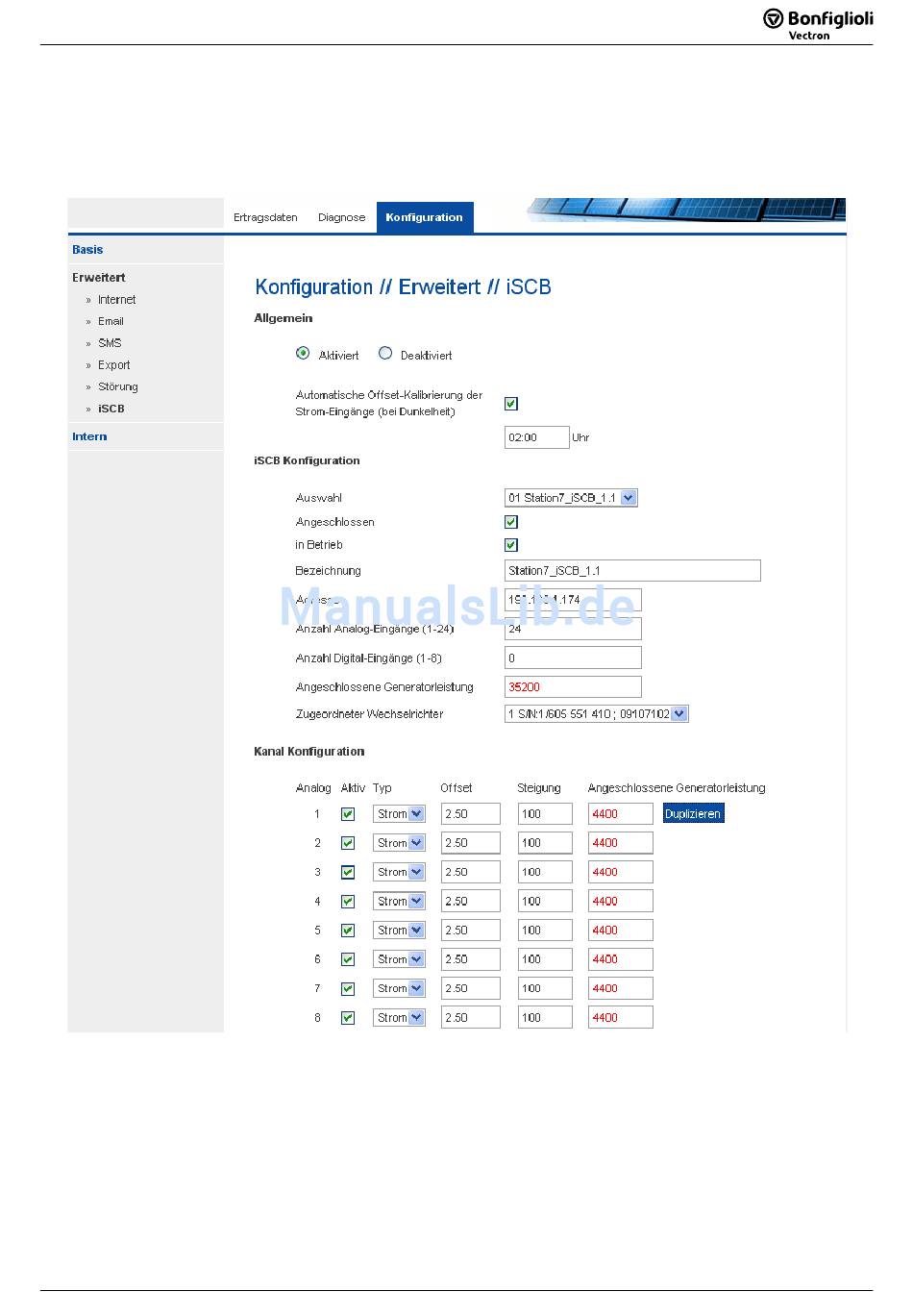Open Typ dropdown for Analog 4
The height and width of the screenshot is (1316, 913).
[x=399, y=902]
